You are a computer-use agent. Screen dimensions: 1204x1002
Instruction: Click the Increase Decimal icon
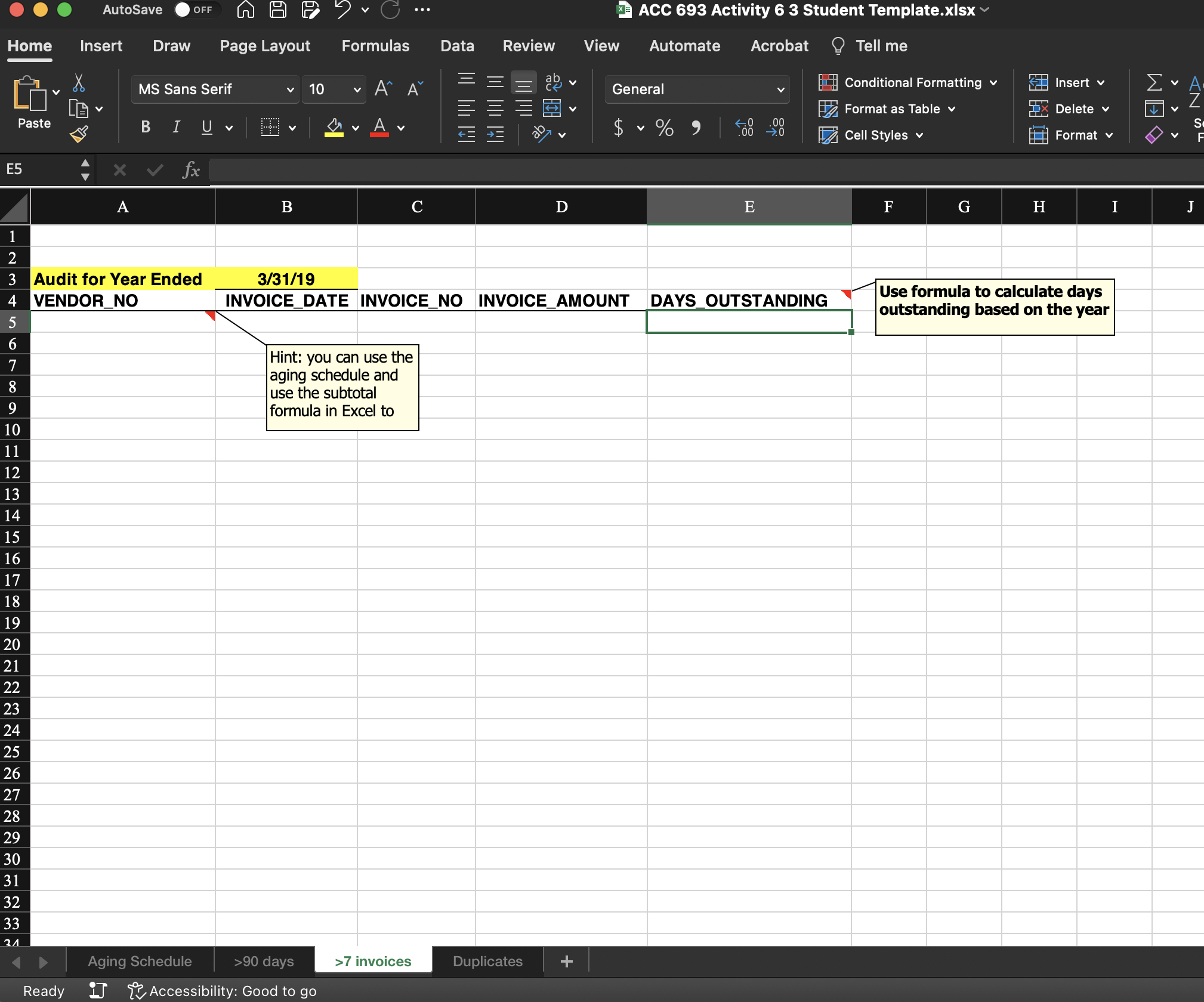tap(744, 128)
